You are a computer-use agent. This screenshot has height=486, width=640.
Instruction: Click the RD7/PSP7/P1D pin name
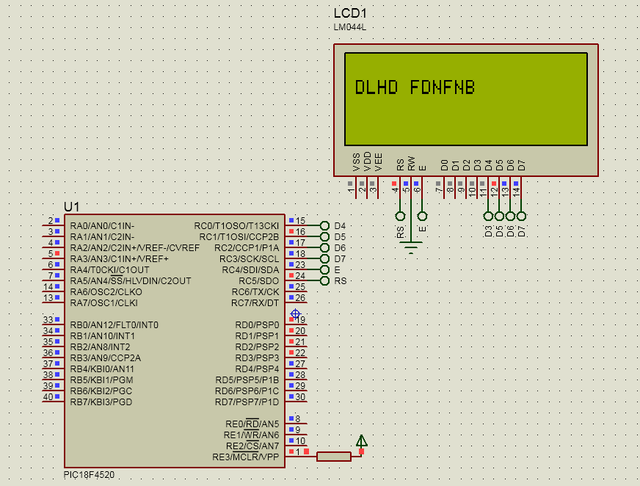point(247,402)
